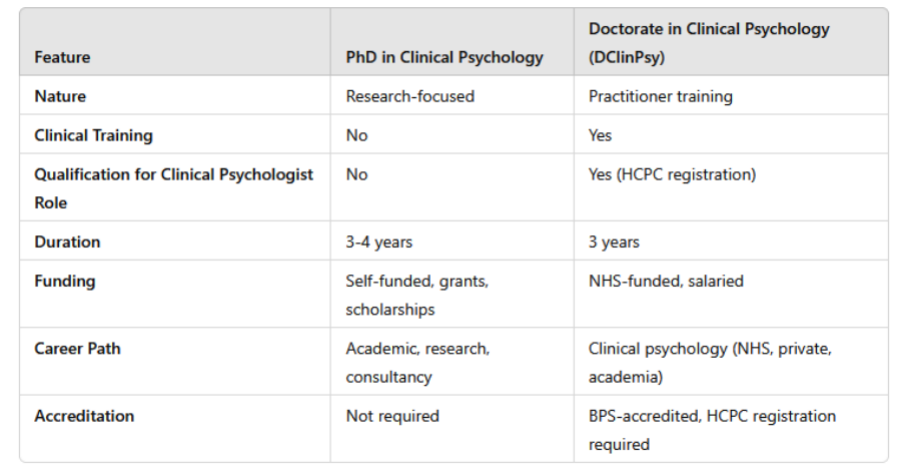Select the Accreditation row label

pyautogui.click(x=84, y=416)
